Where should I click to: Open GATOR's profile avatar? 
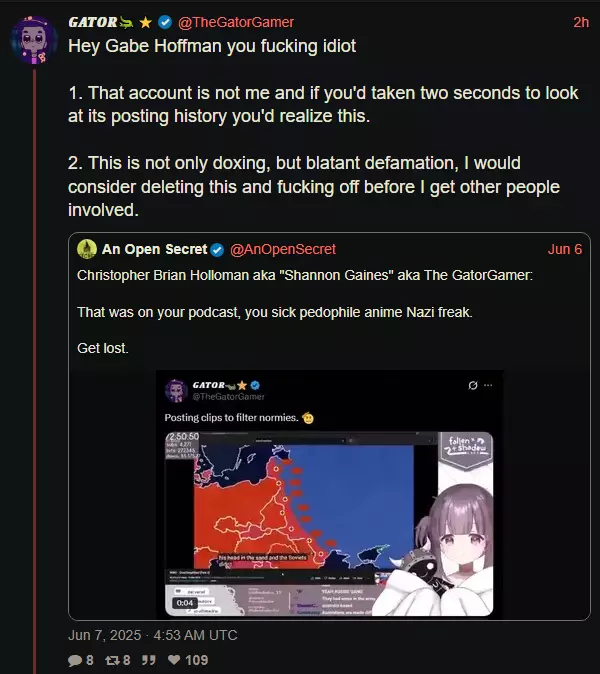click(x=34, y=40)
